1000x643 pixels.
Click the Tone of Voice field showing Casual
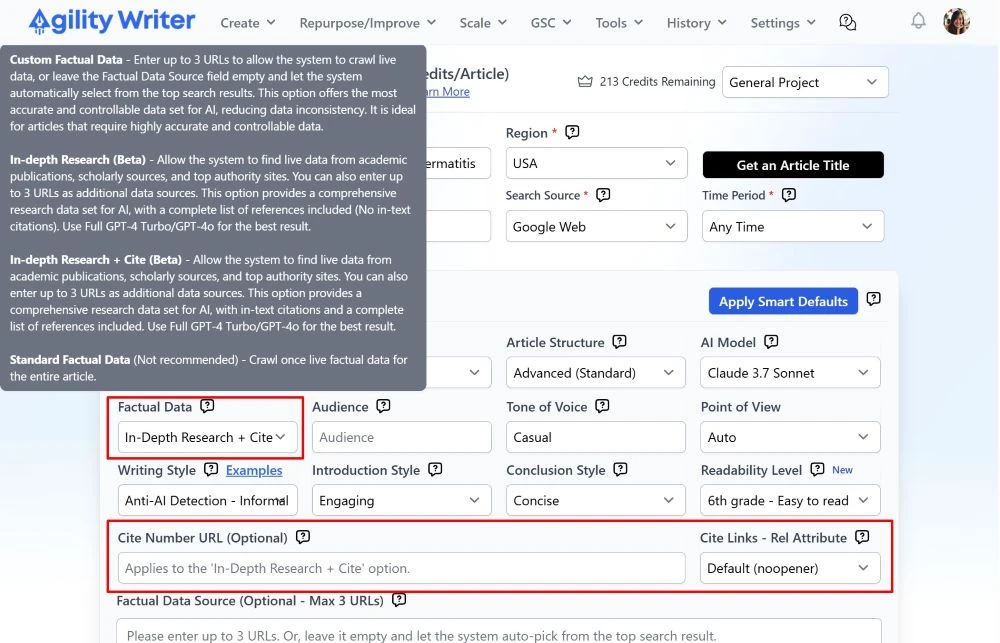(x=596, y=437)
